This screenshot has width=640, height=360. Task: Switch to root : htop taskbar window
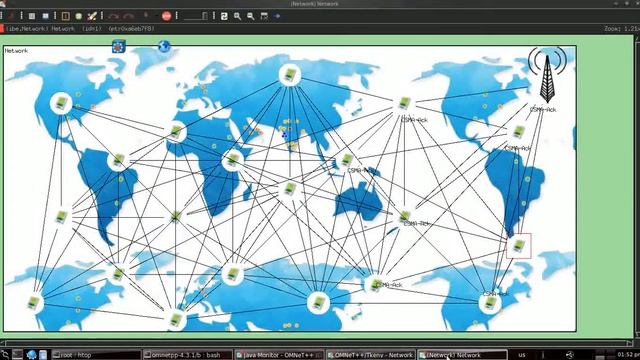click(x=96, y=355)
